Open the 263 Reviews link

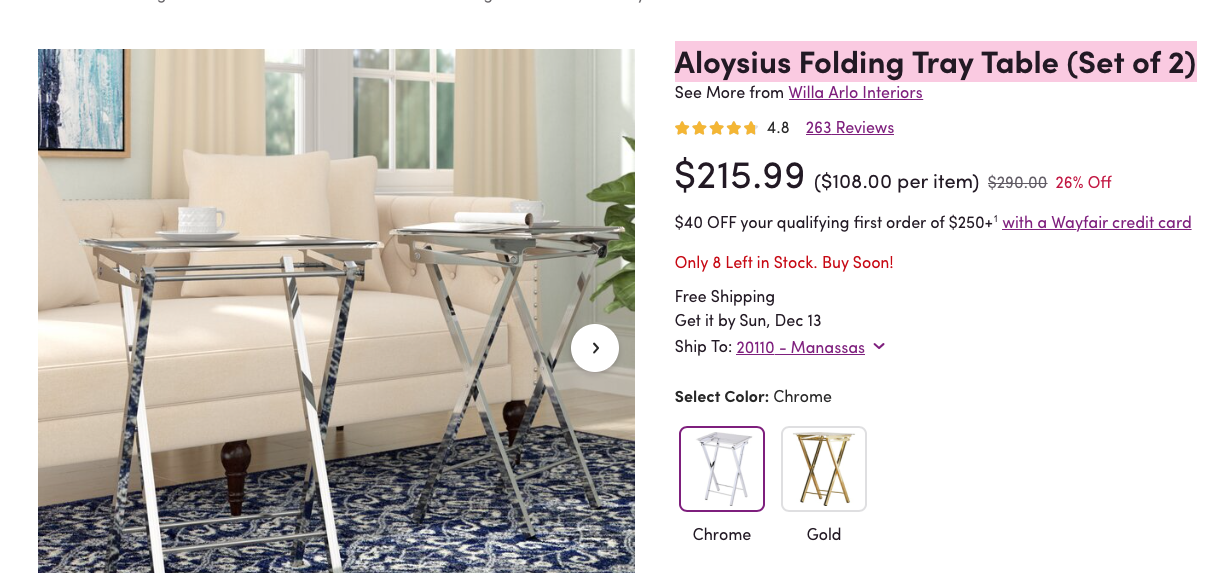(849, 128)
